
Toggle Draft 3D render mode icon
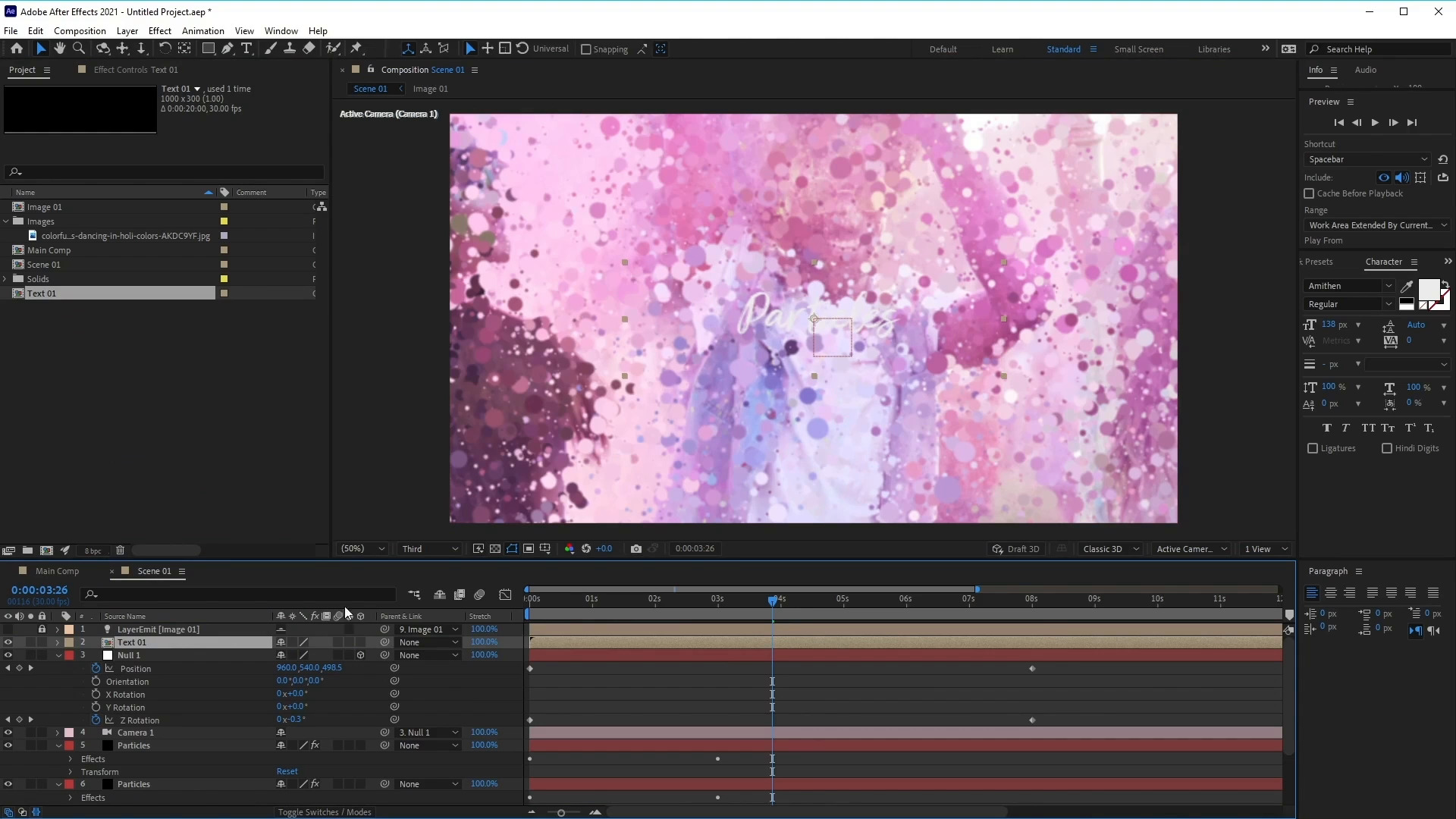[x=998, y=548]
